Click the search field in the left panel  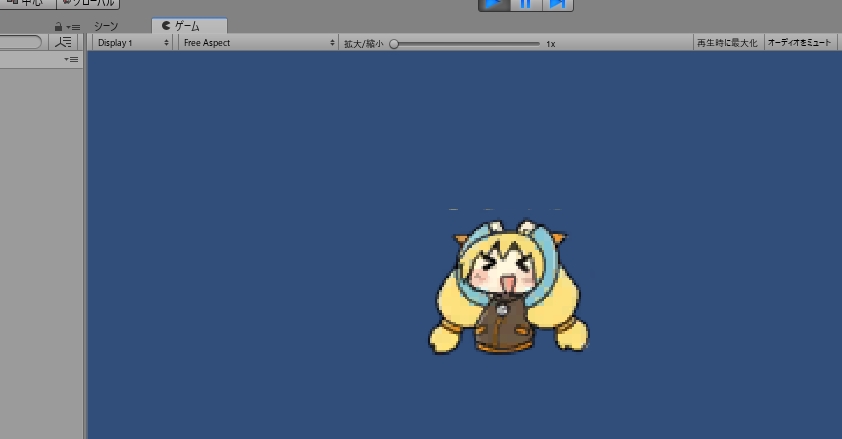coord(20,42)
